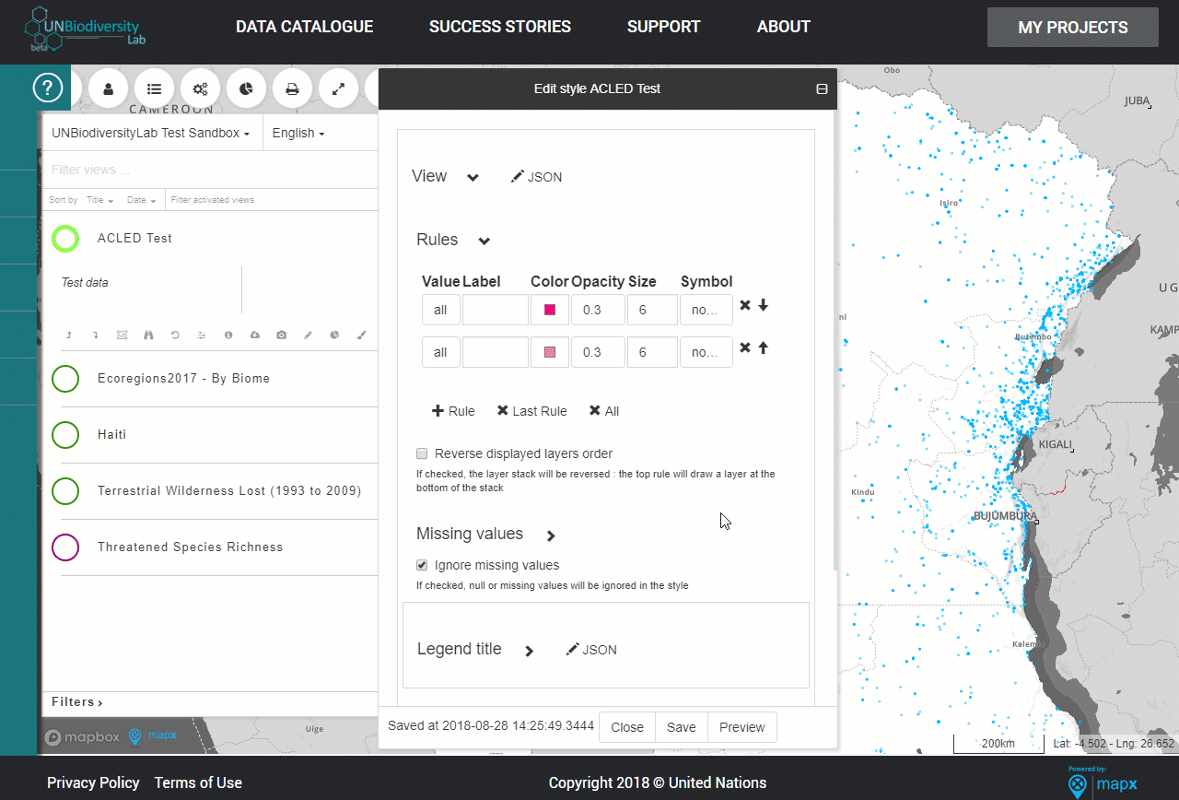Check Reverse displayed layers order
This screenshot has height=800, width=1179.
coord(422,453)
